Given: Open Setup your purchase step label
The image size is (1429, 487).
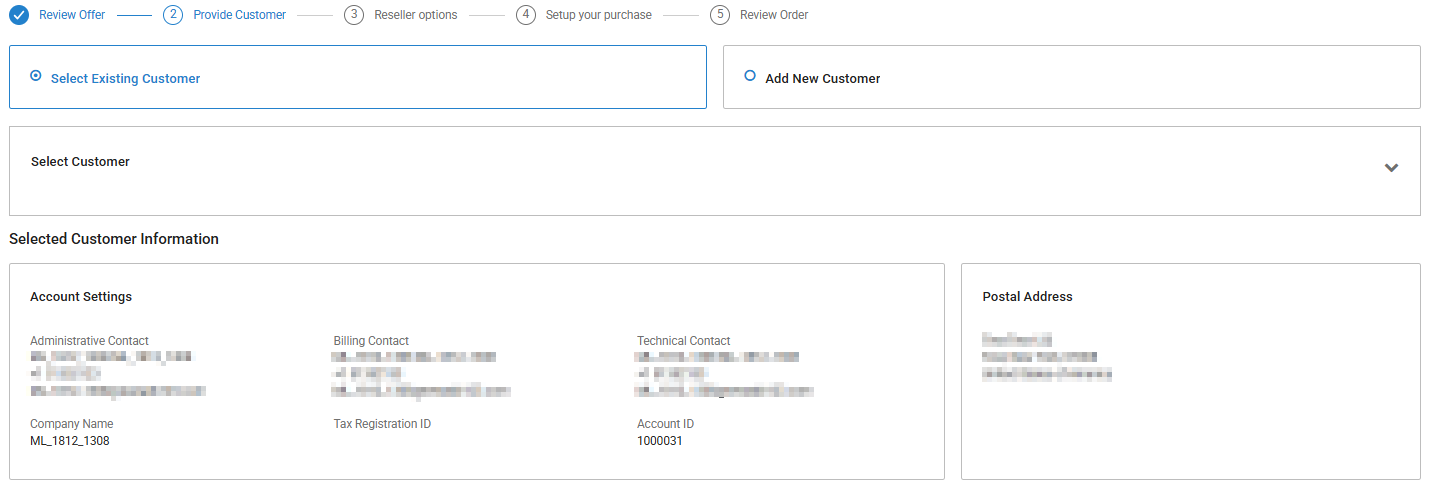Looking at the screenshot, I should click(598, 15).
